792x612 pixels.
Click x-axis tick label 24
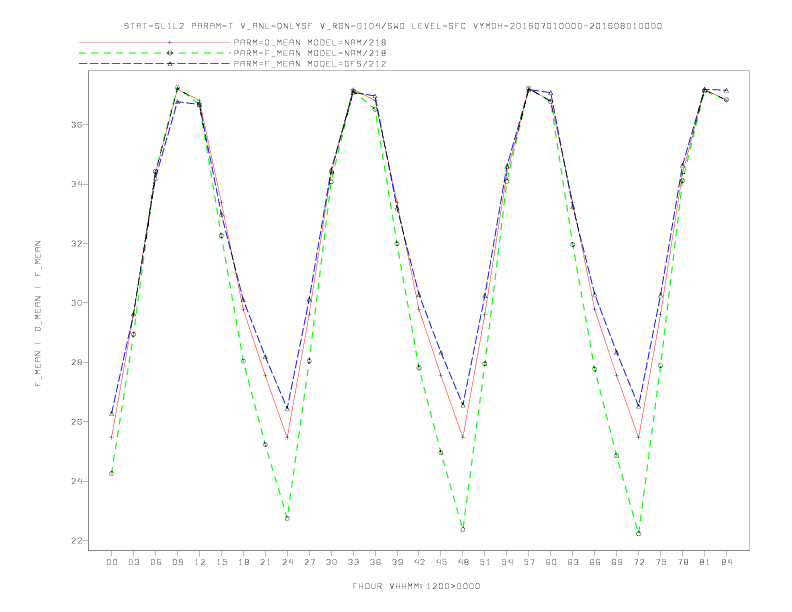click(287, 562)
